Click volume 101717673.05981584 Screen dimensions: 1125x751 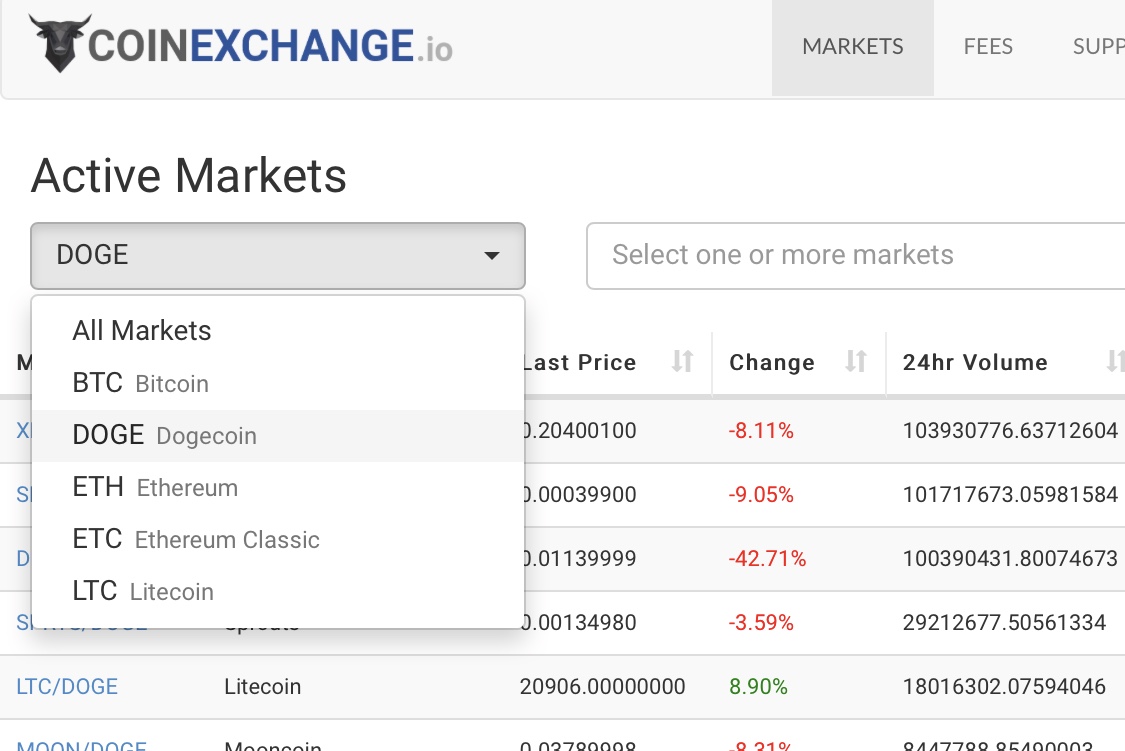[1010, 494]
